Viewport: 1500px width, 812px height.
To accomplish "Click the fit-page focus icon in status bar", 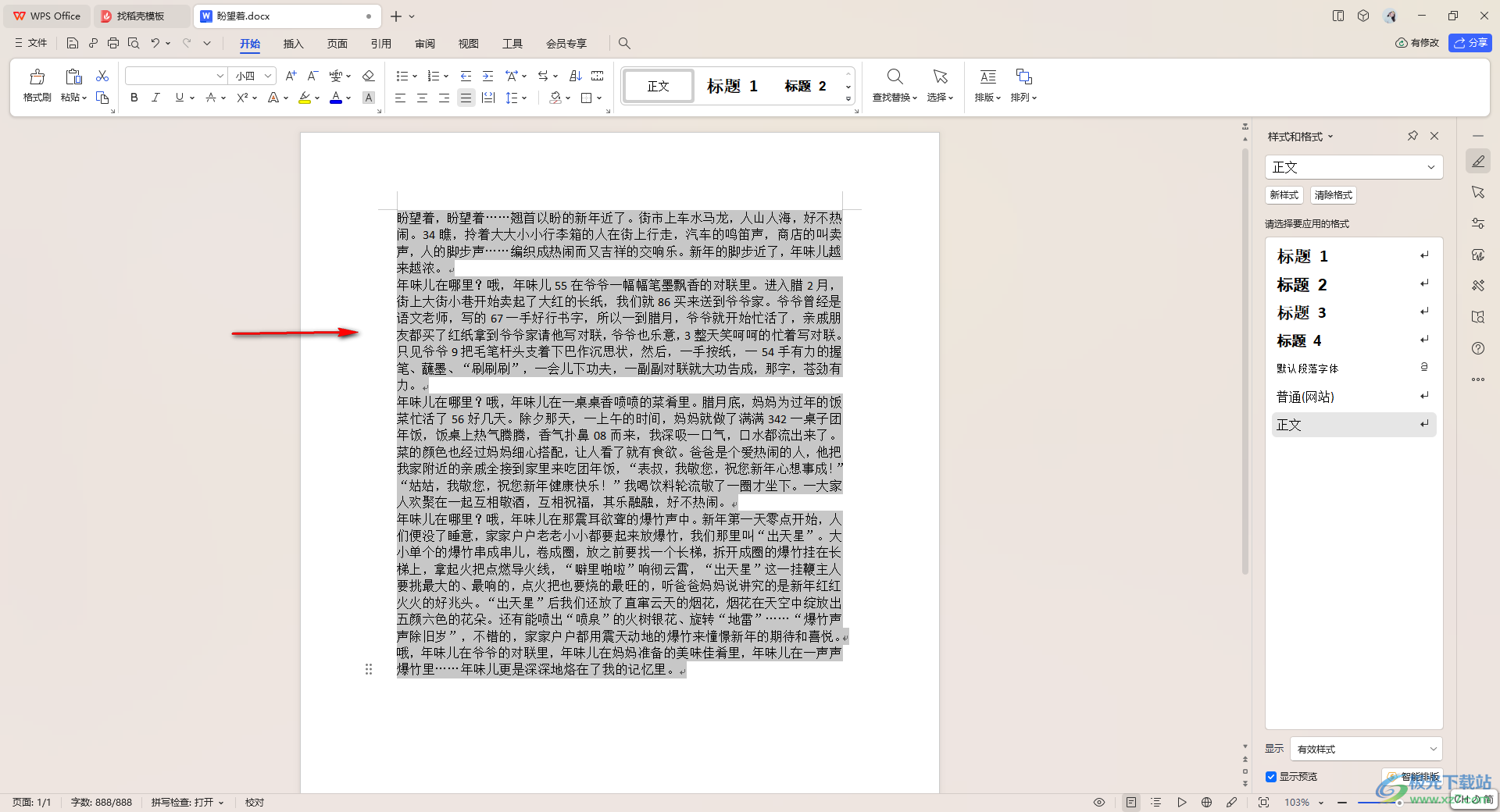I will click(1263, 802).
